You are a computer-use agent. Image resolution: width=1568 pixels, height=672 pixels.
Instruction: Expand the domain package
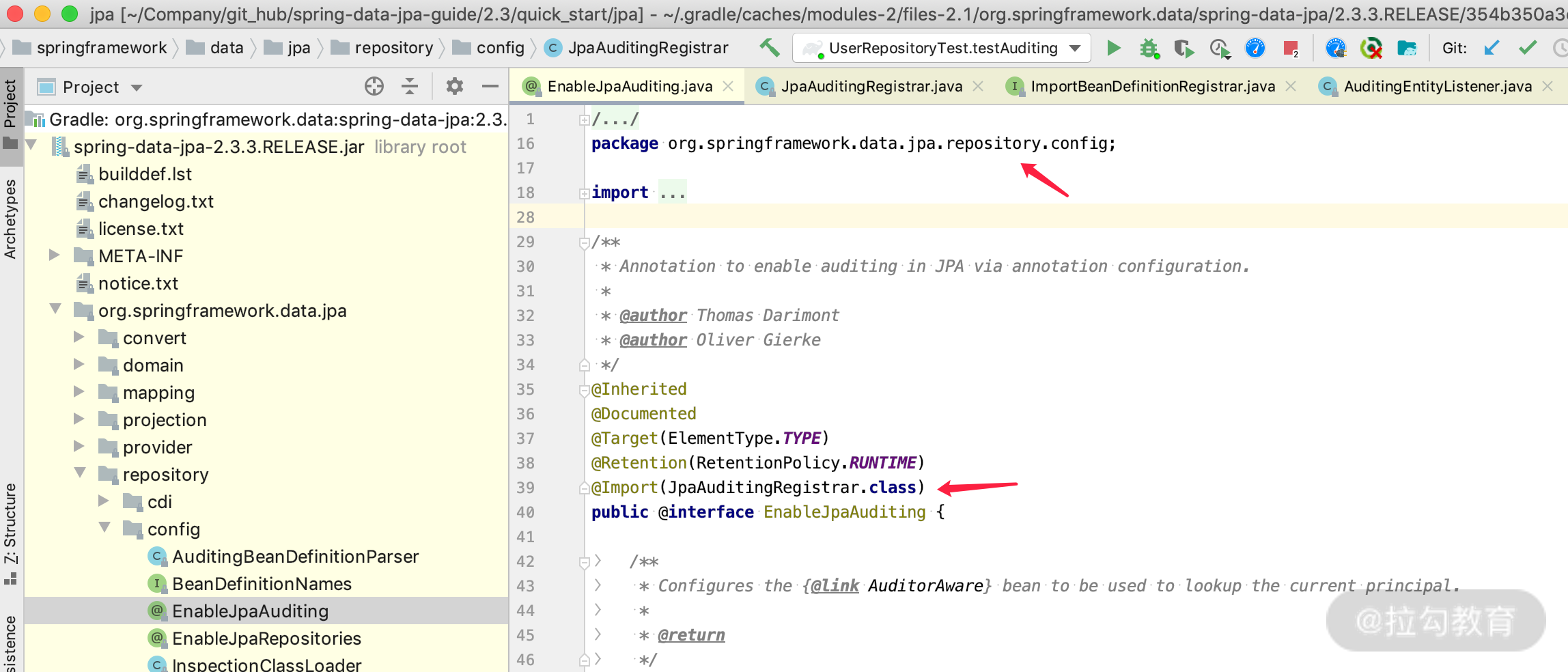[x=79, y=364]
